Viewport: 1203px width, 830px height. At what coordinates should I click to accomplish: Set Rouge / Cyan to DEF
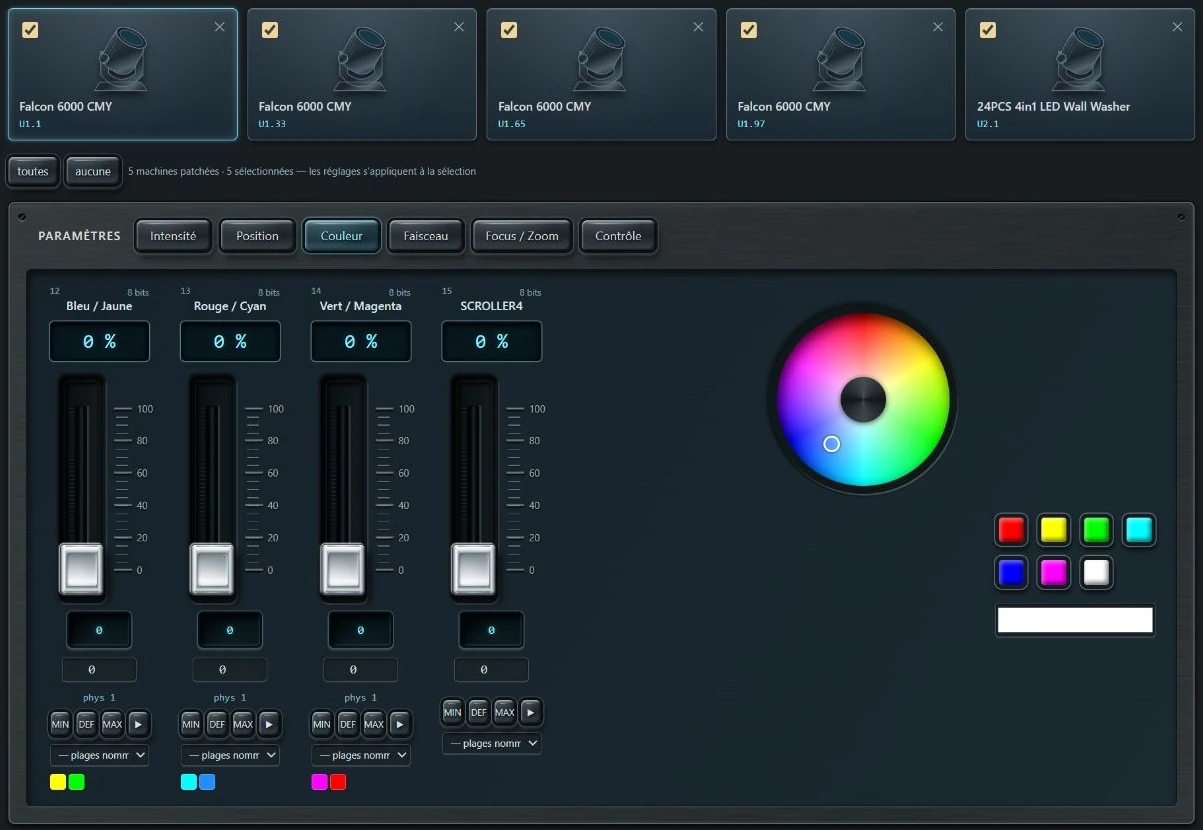(x=217, y=724)
